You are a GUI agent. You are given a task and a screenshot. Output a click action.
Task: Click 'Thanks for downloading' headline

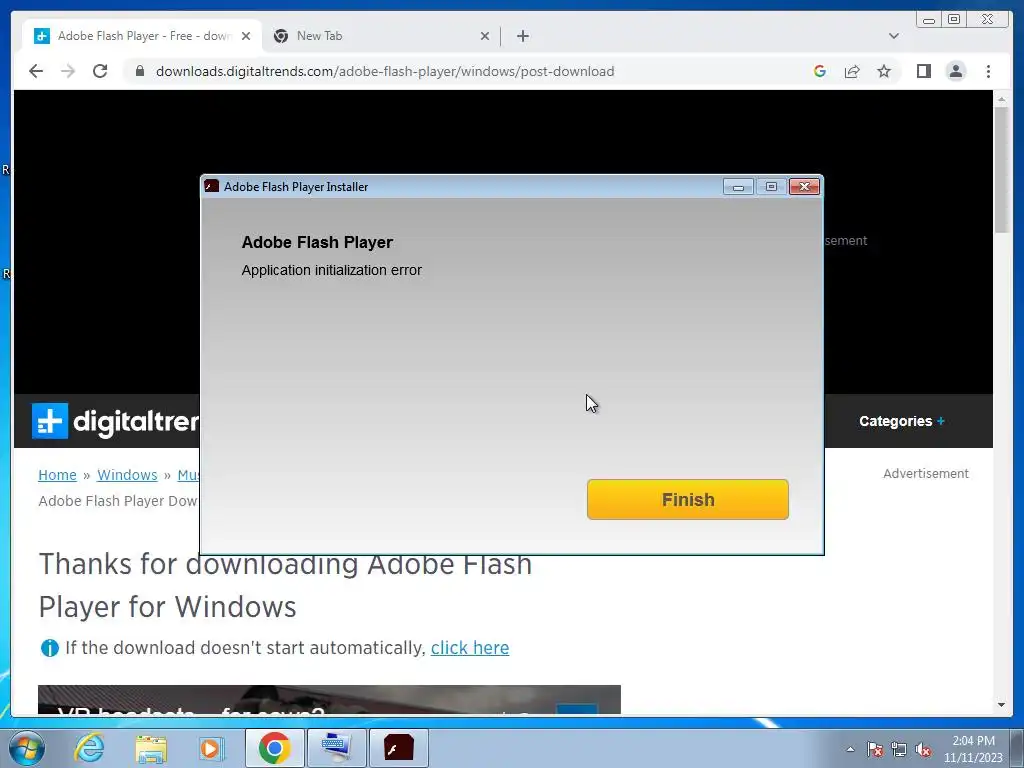coord(285,585)
